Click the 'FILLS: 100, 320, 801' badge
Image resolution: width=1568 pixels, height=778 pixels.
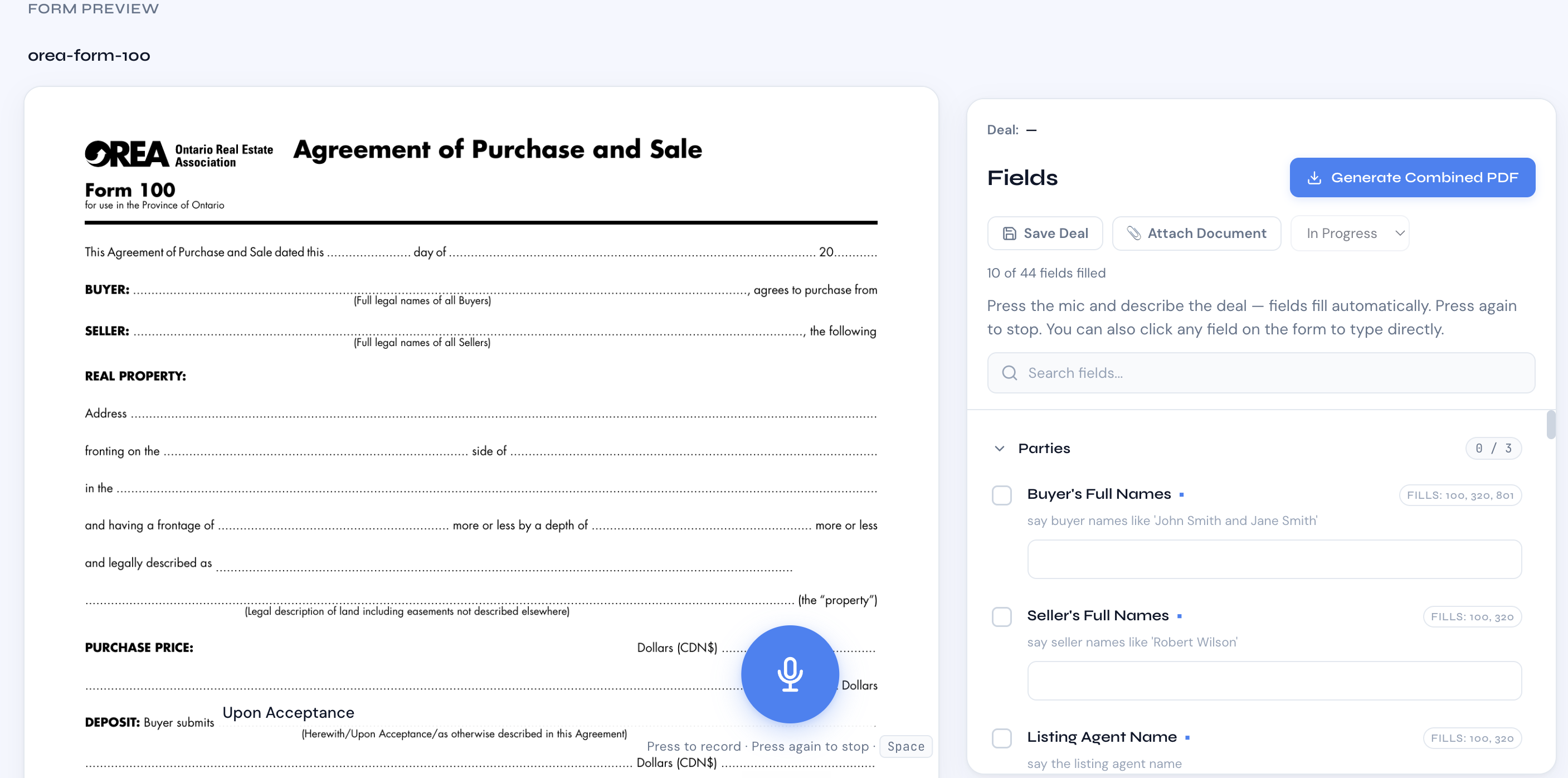point(1460,495)
